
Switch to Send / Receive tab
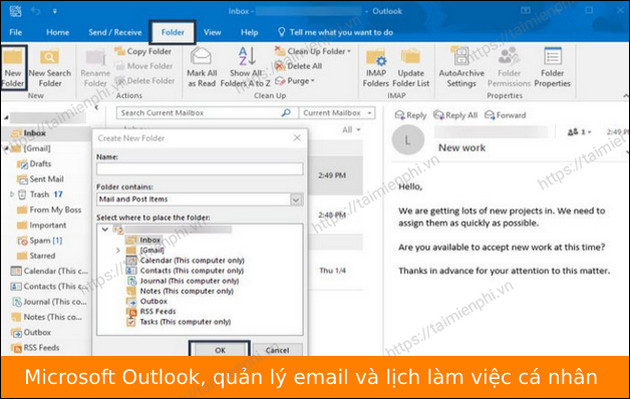click(x=115, y=32)
